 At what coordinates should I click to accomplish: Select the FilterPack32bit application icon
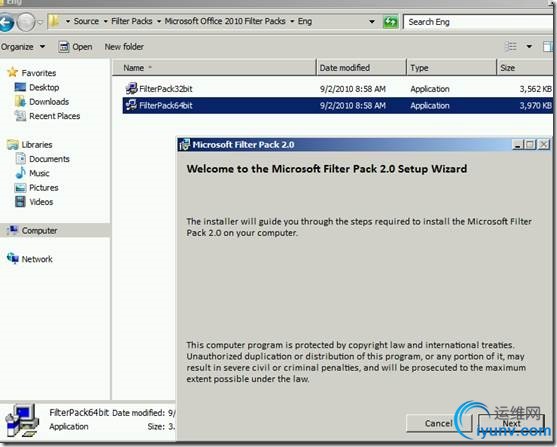[131, 88]
